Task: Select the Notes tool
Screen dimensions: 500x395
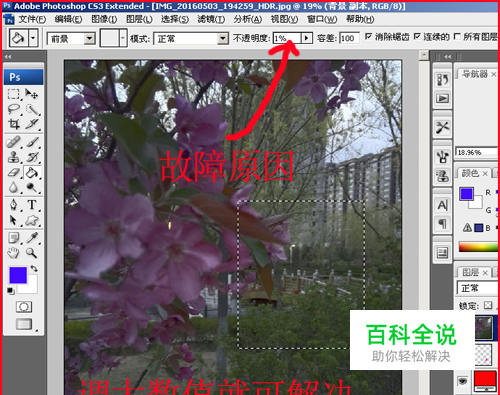Action: click(14, 238)
